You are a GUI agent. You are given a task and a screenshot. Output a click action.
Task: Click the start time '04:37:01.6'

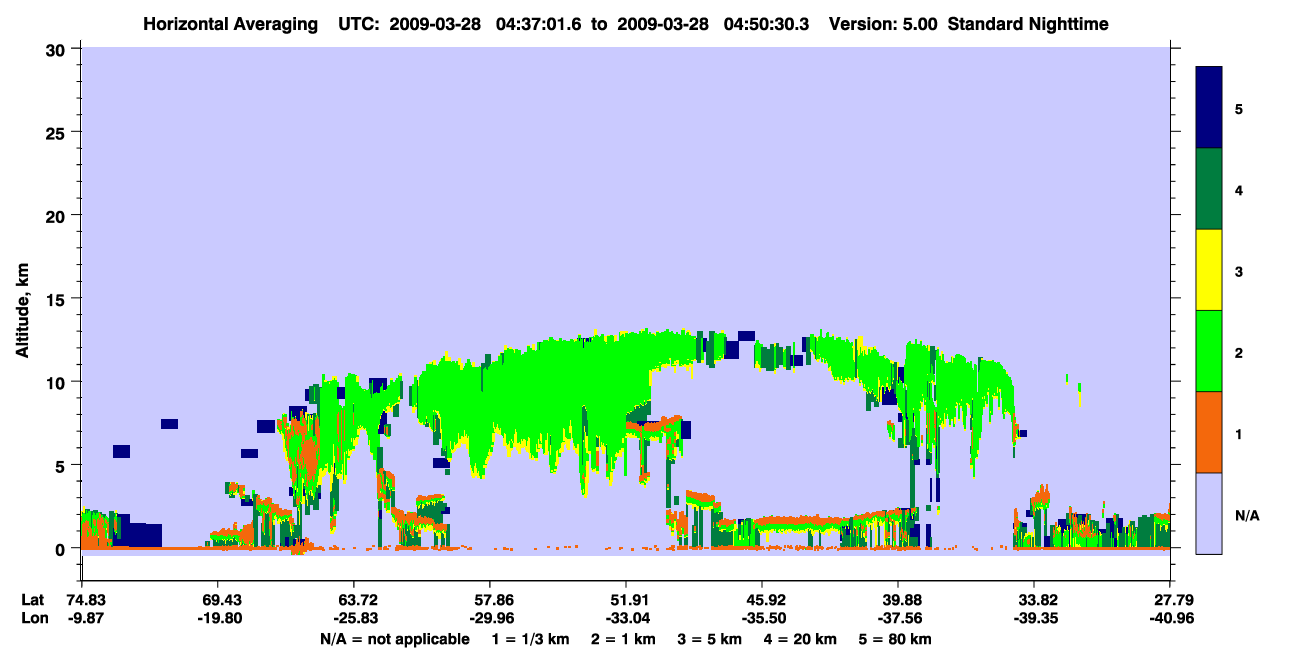tap(537, 24)
